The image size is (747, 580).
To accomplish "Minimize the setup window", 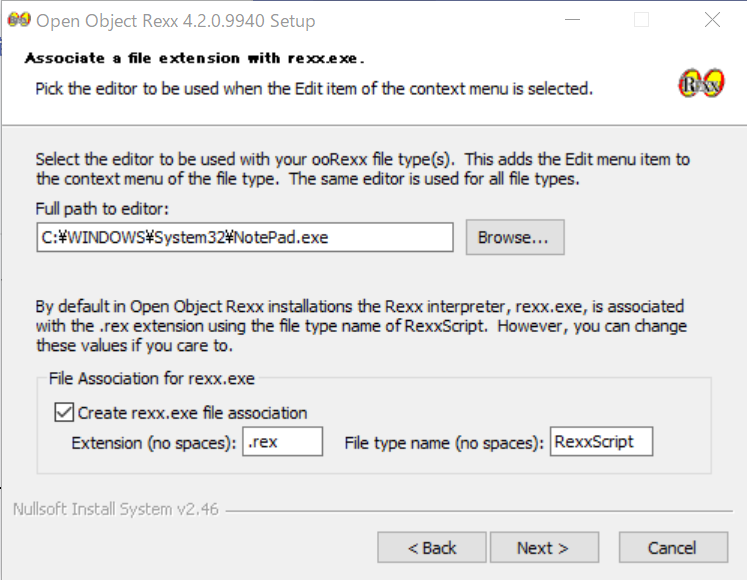I will pos(571,20).
